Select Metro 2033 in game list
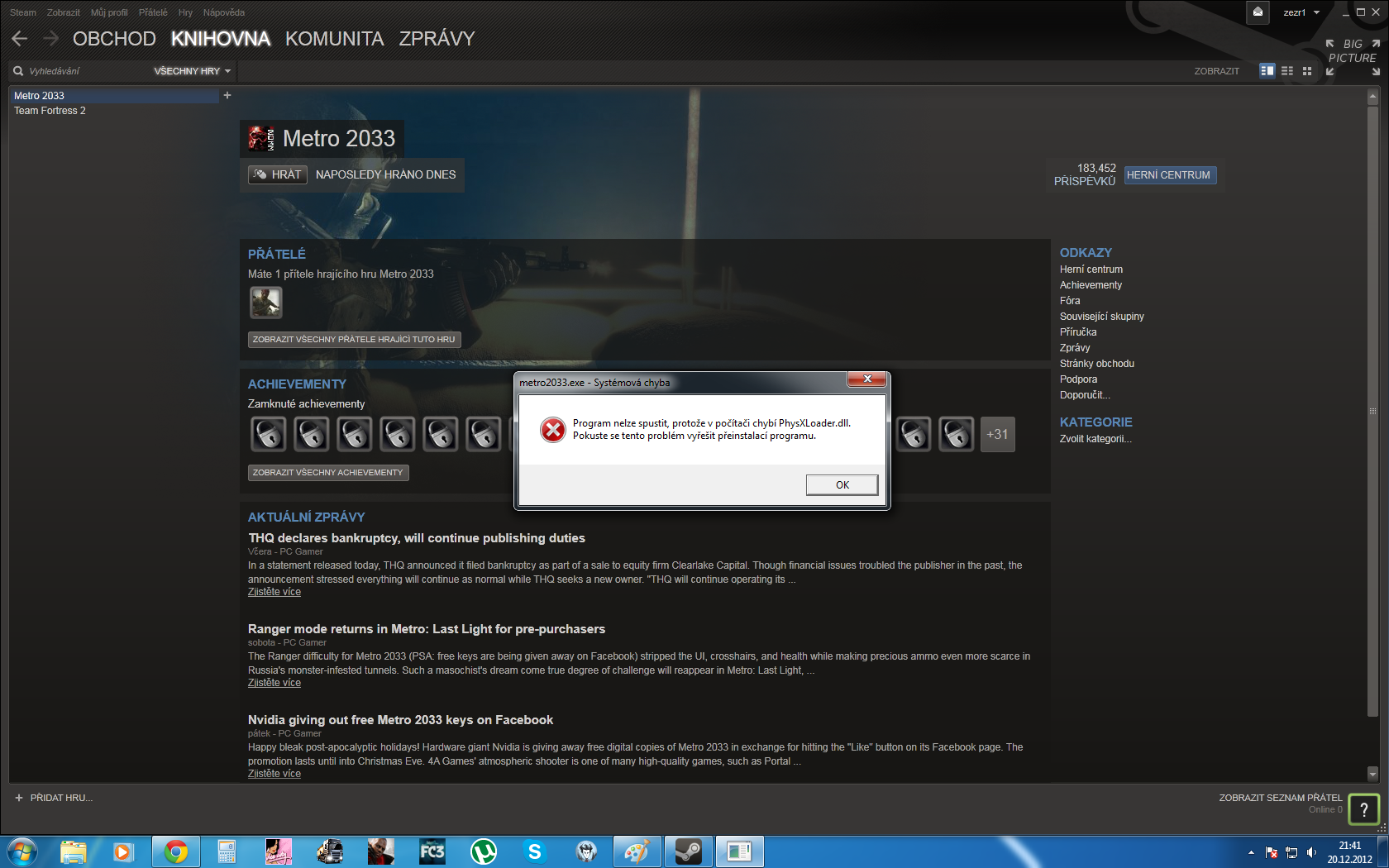1389x868 pixels. 115,96
